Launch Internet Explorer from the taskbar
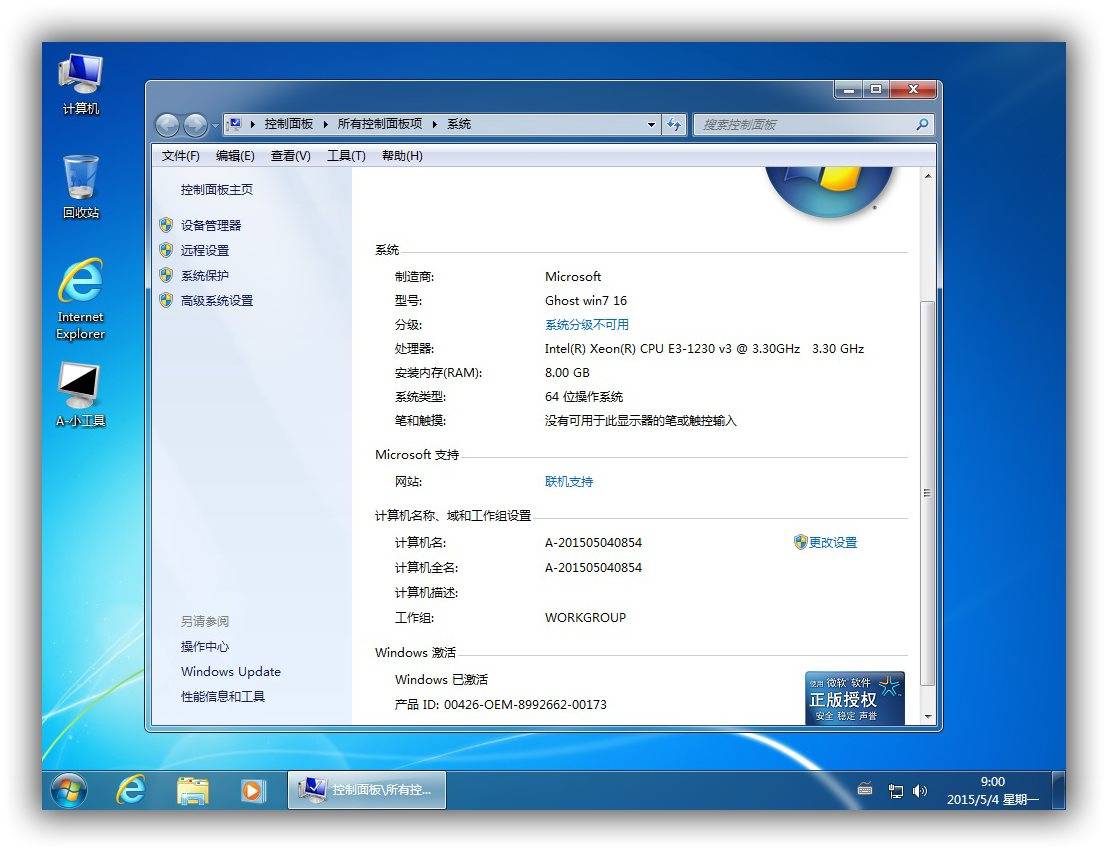Viewport: 1108px width, 852px height. pyautogui.click(x=131, y=790)
